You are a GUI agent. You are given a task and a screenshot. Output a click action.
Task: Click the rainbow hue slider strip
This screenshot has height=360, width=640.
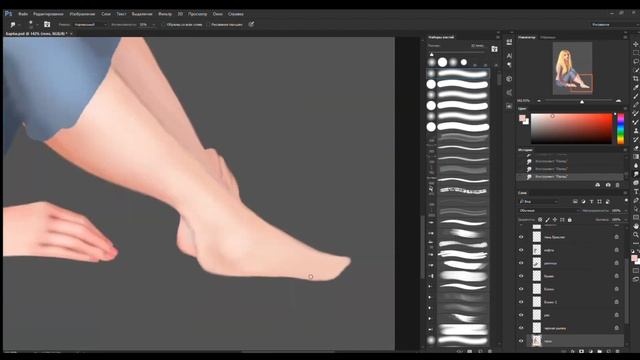tap(620, 129)
